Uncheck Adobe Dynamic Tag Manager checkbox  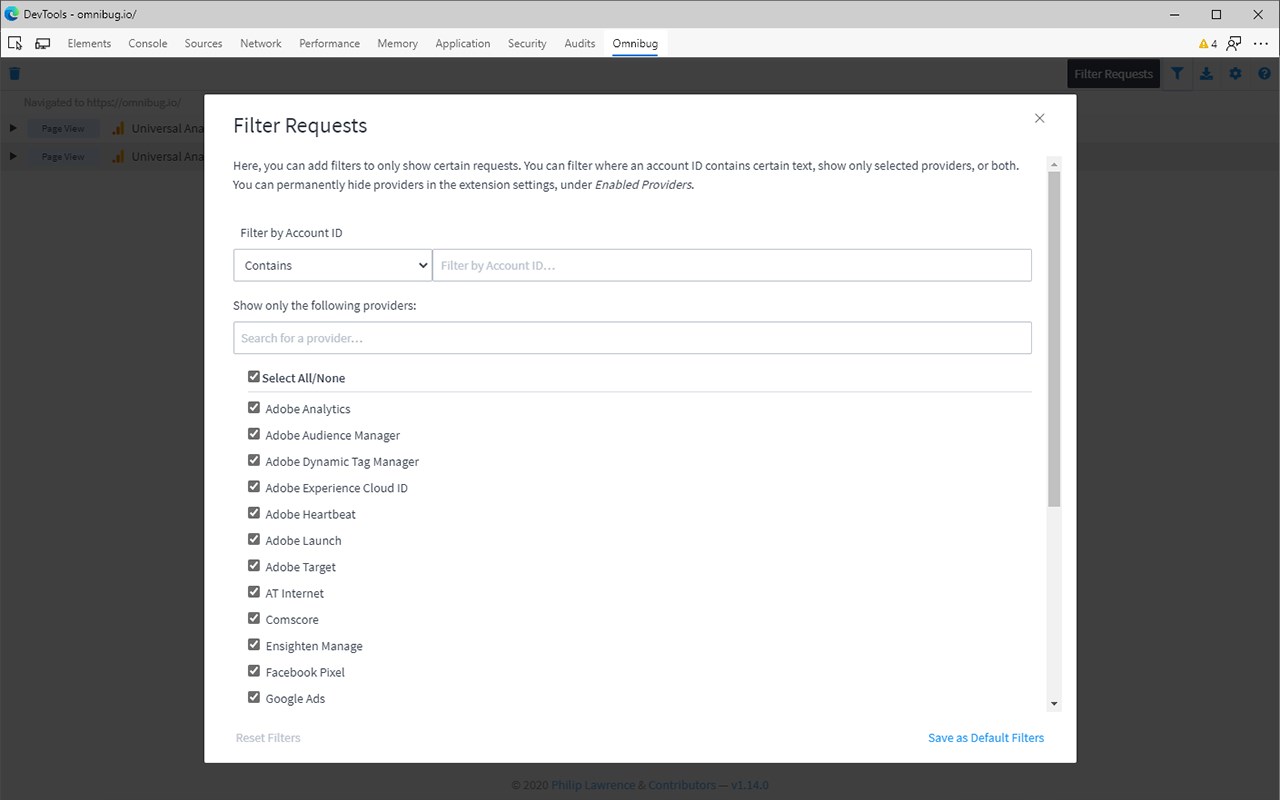pyautogui.click(x=254, y=460)
